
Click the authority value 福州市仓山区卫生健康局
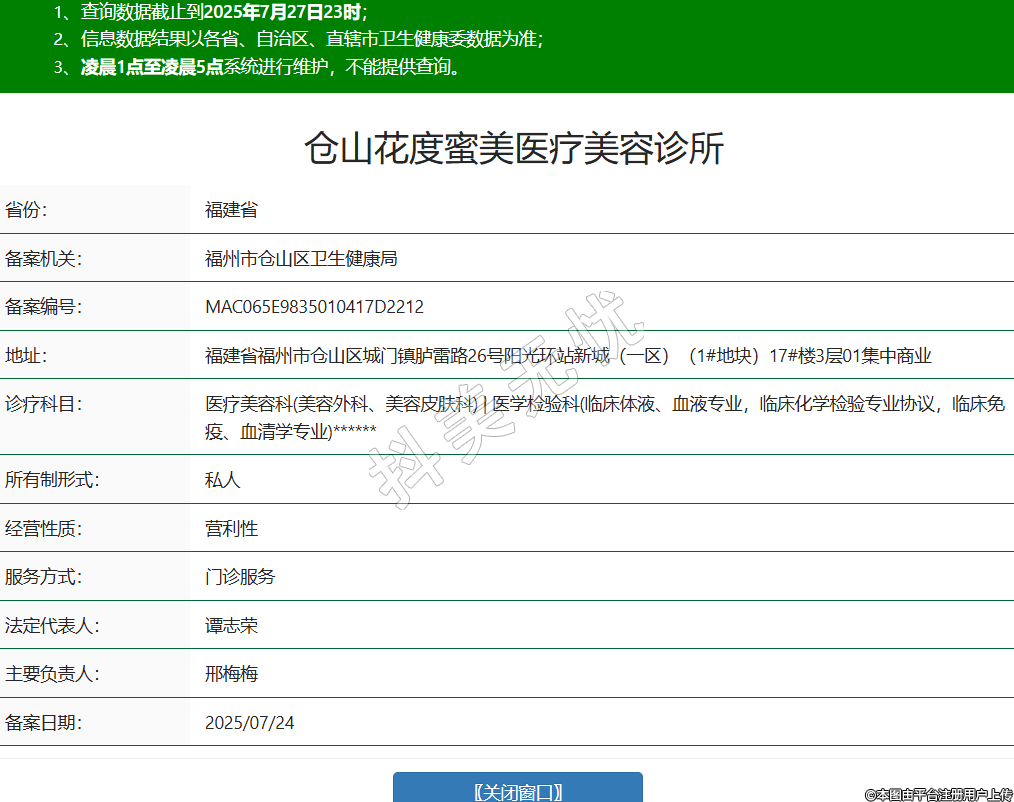coord(301,259)
